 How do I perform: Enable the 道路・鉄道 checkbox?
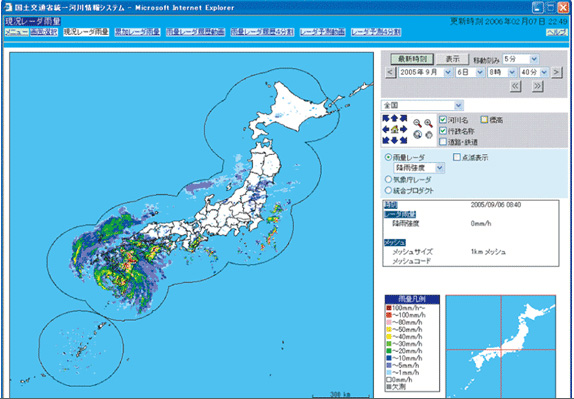(443, 142)
